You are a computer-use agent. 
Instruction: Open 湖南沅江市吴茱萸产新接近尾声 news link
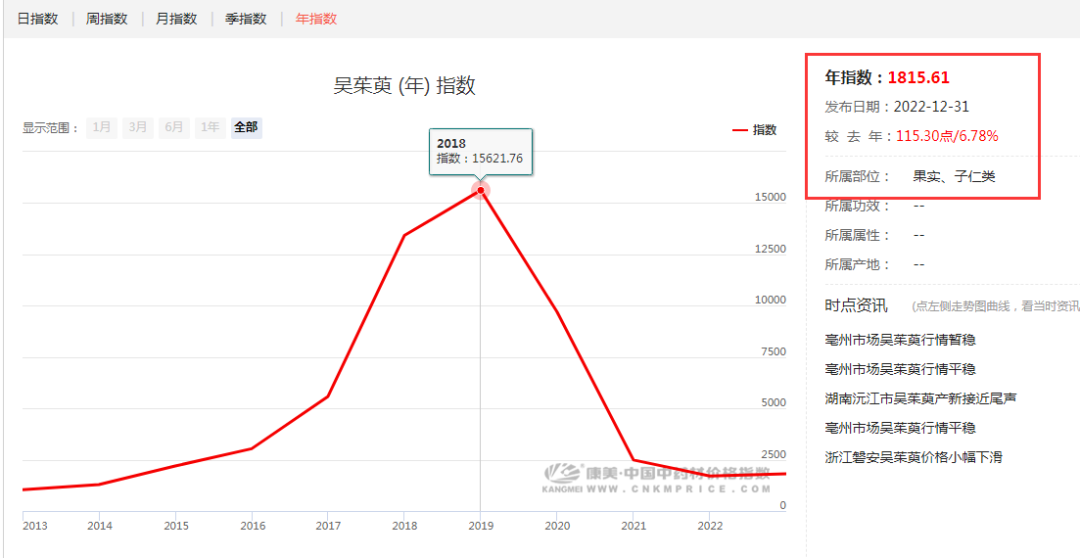(921, 398)
